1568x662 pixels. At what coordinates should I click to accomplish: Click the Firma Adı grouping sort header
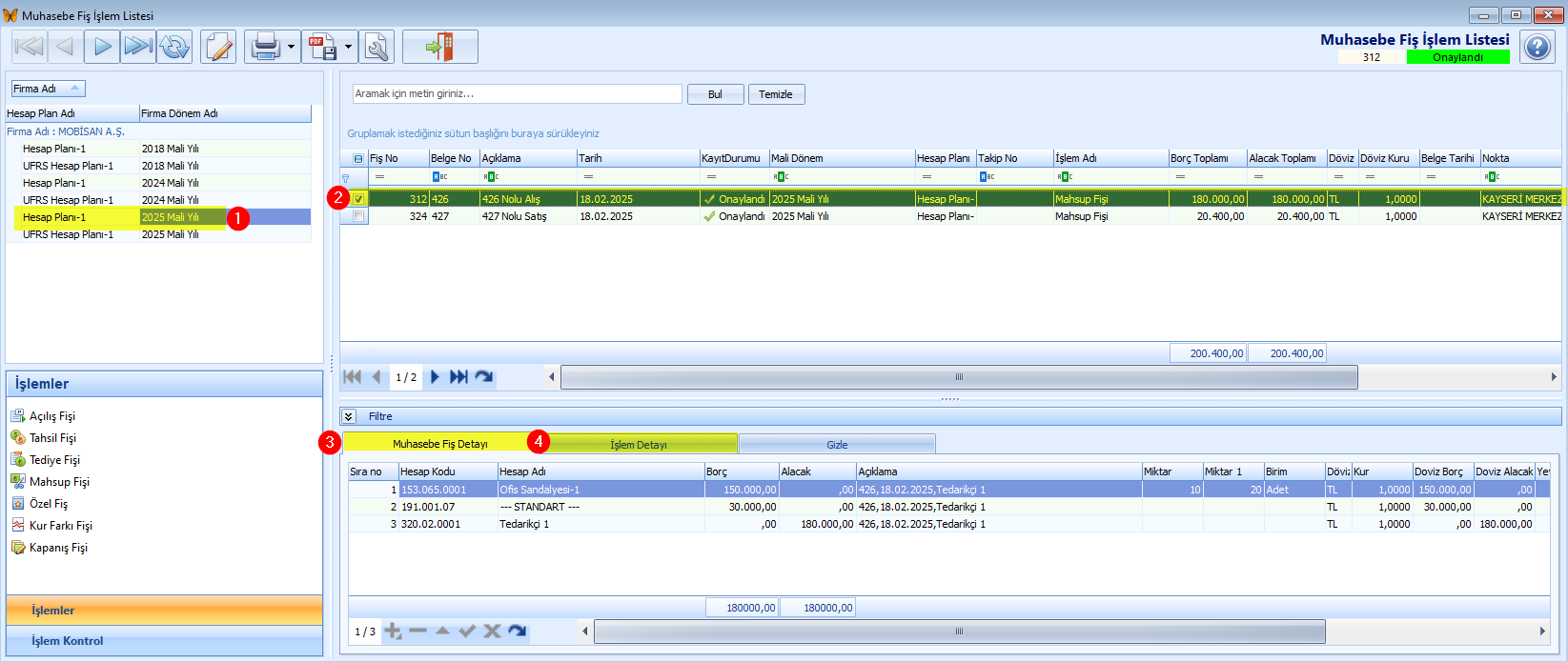48,89
